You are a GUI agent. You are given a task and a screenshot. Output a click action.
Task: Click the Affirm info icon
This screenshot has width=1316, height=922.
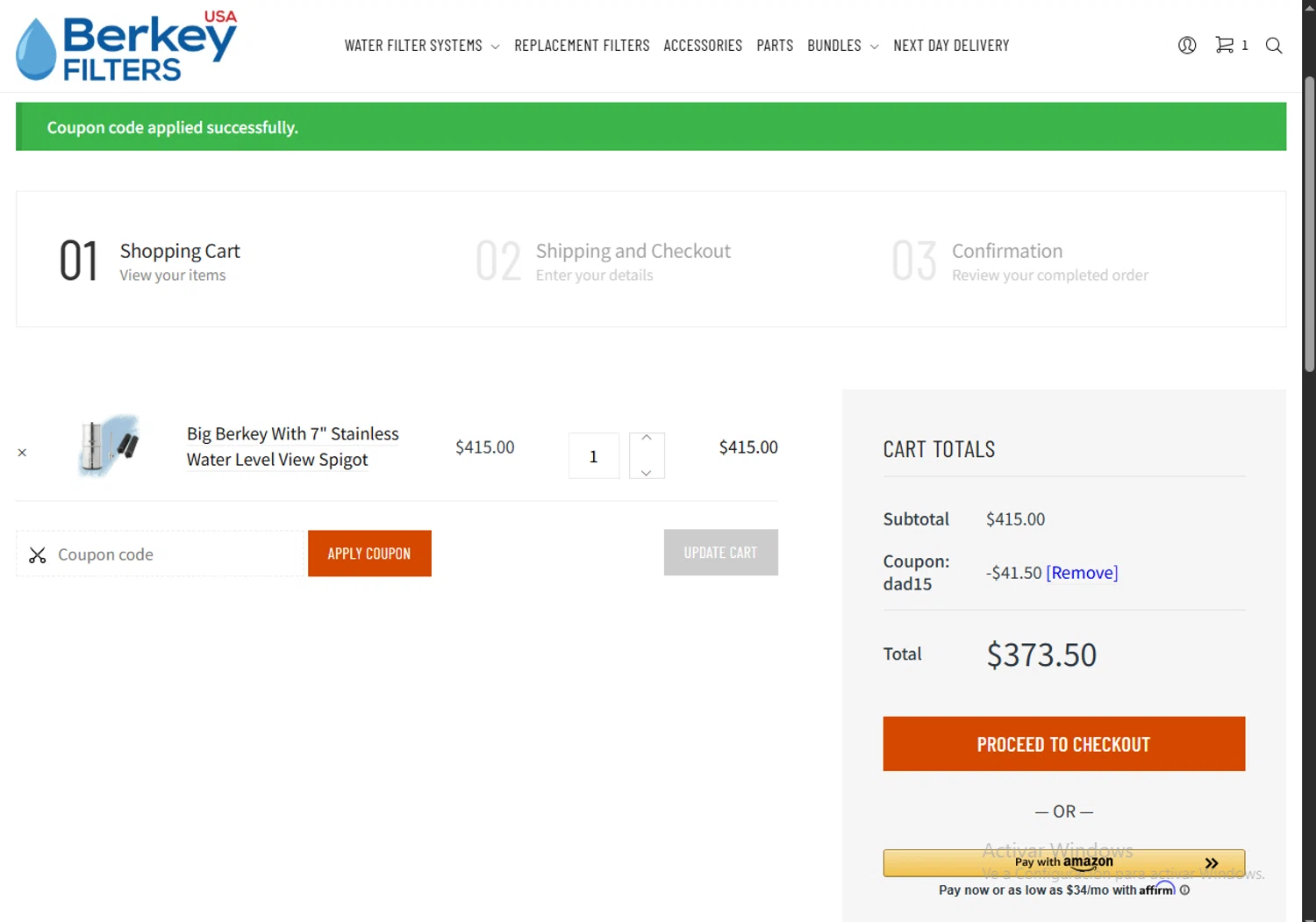tap(1185, 890)
